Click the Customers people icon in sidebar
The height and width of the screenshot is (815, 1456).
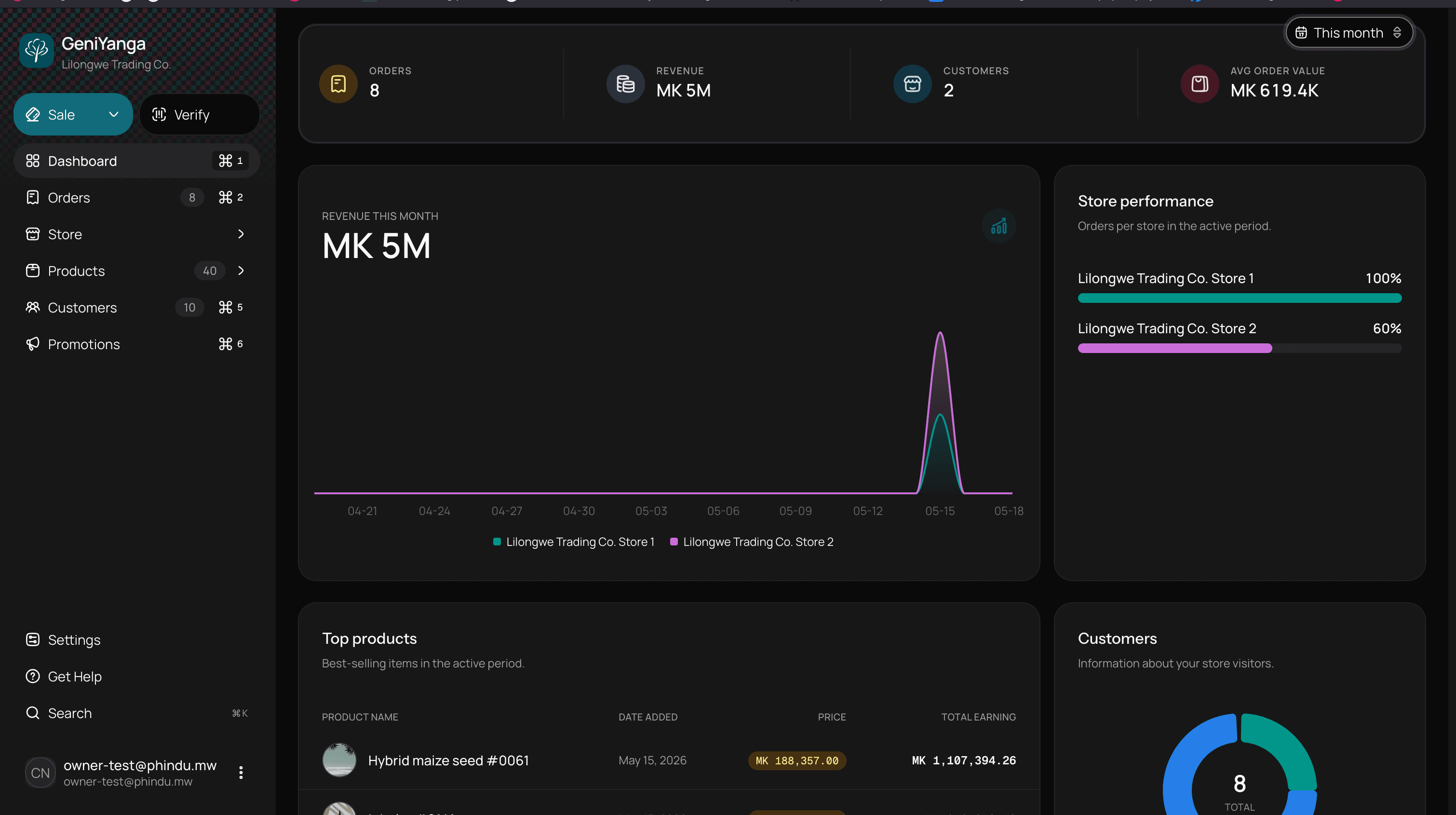pyautogui.click(x=33, y=308)
